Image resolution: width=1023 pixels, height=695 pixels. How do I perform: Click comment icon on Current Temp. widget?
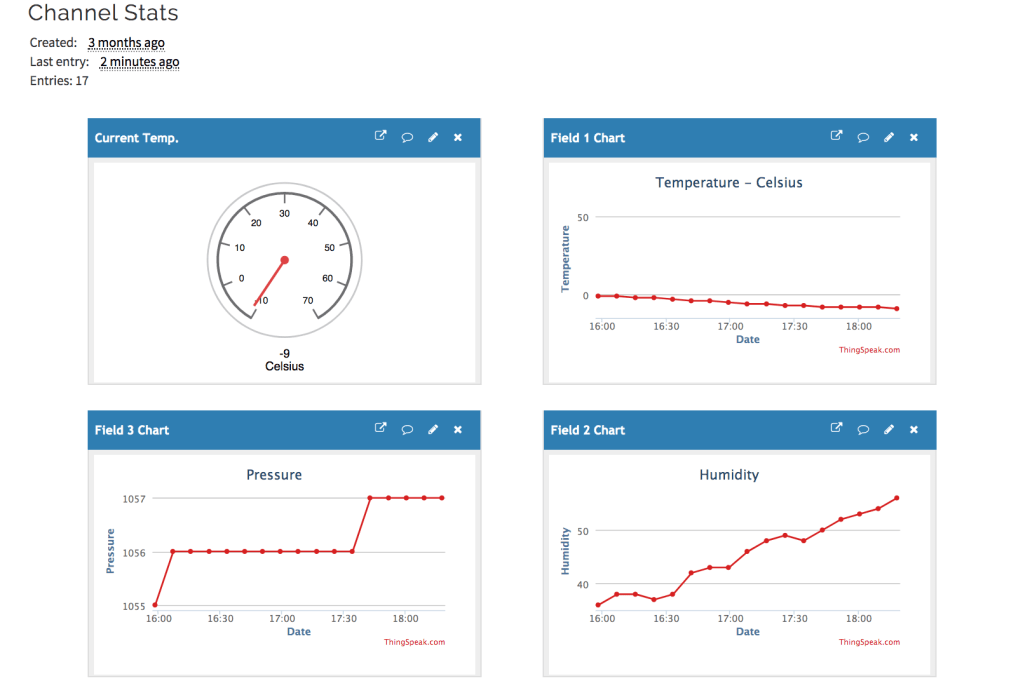coord(407,137)
